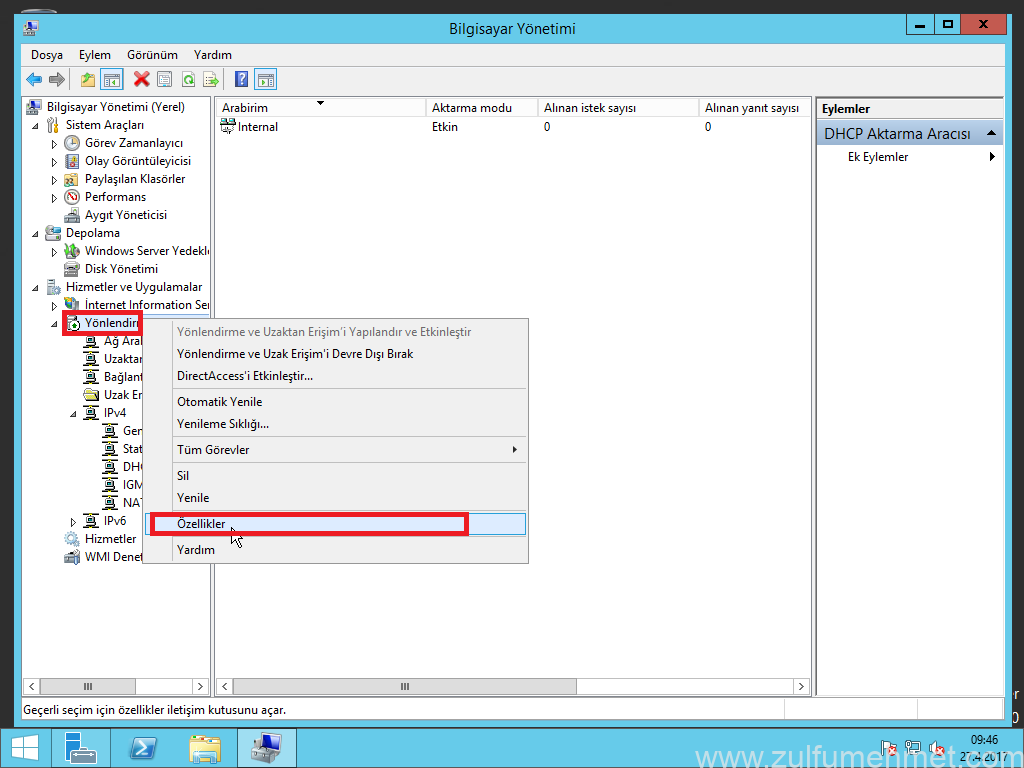The width and height of the screenshot is (1024, 768).
Task: Click the blue Back arrow in toolbar
Action: coord(34,80)
